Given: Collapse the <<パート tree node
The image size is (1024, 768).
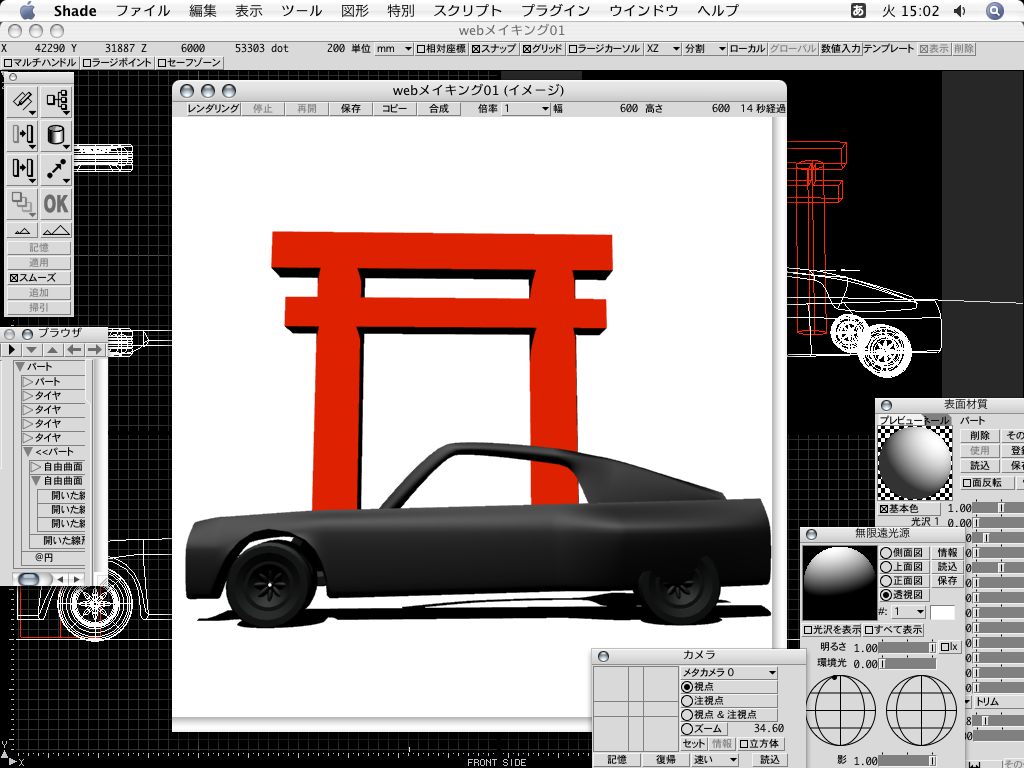Looking at the screenshot, I should click(x=28, y=452).
